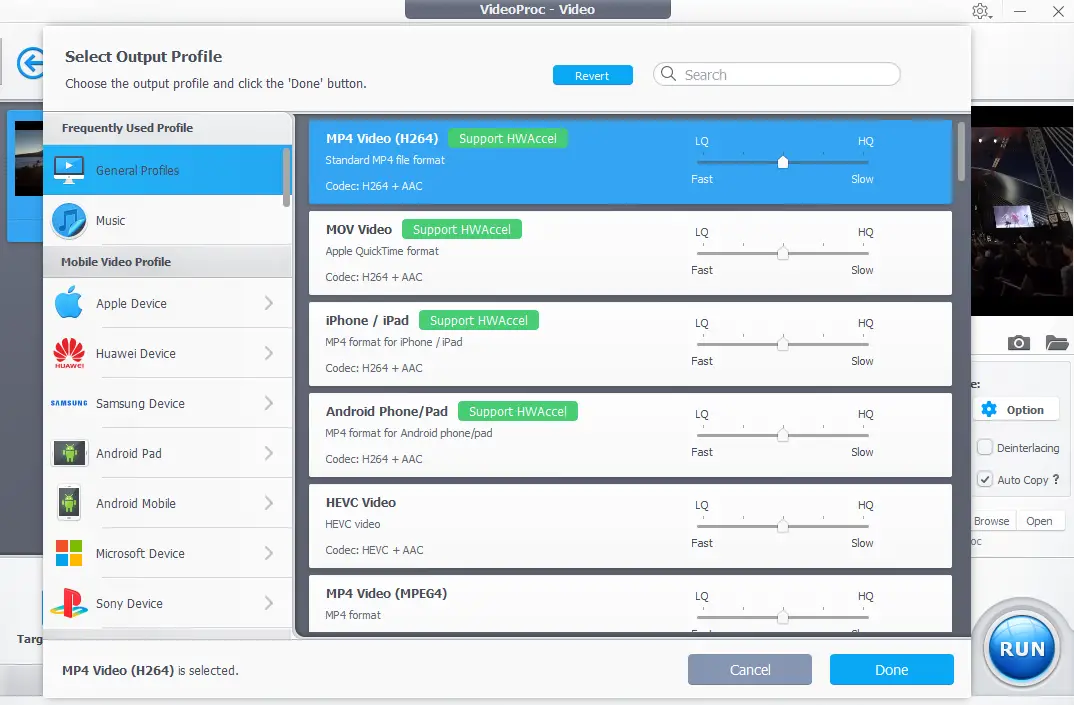Open the settings gear in title bar
1074x705 pixels.
(x=980, y=12)
